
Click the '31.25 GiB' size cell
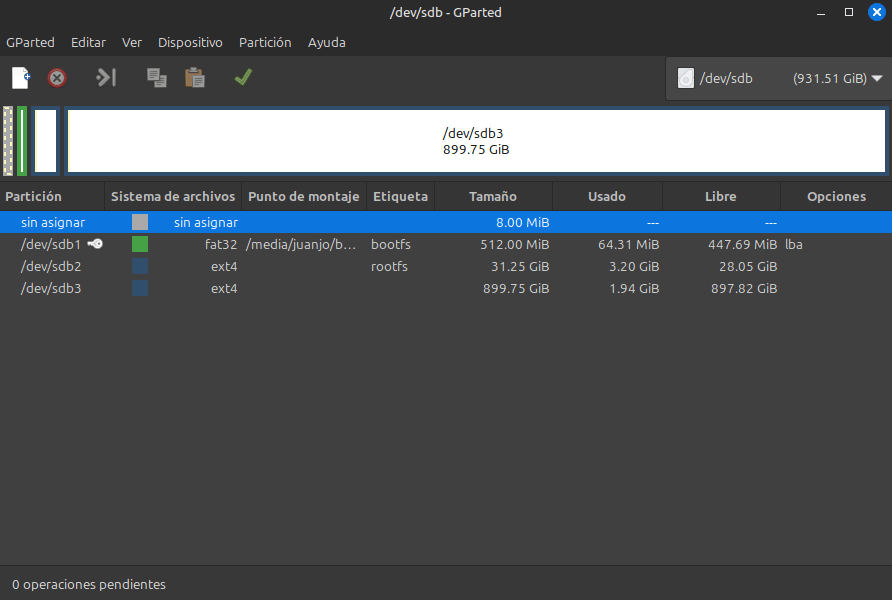(x=520, y=267)
